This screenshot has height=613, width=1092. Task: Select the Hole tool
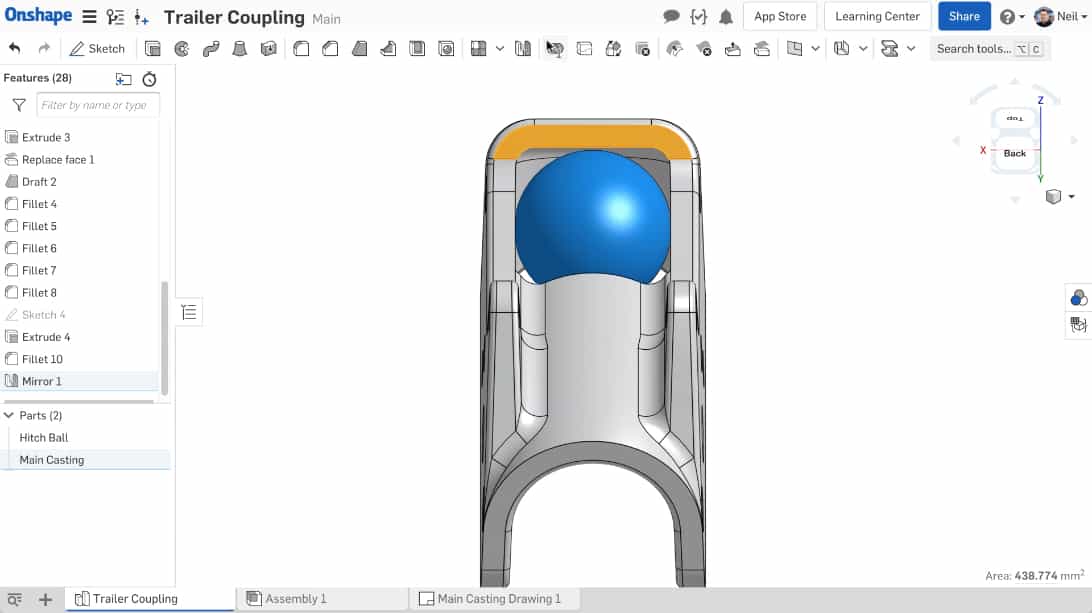coord(446,49)
